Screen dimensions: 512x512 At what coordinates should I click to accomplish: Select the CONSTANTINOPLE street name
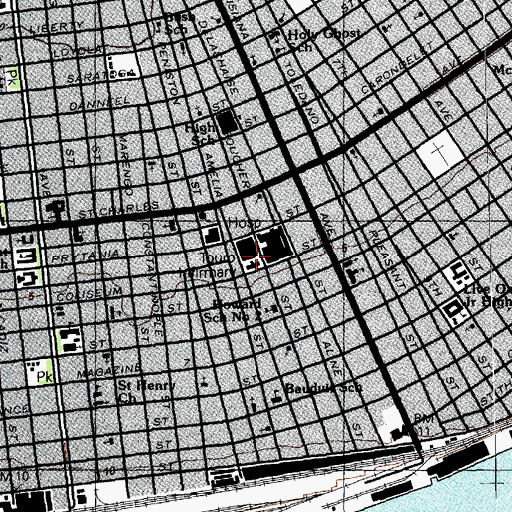[152, 278]
